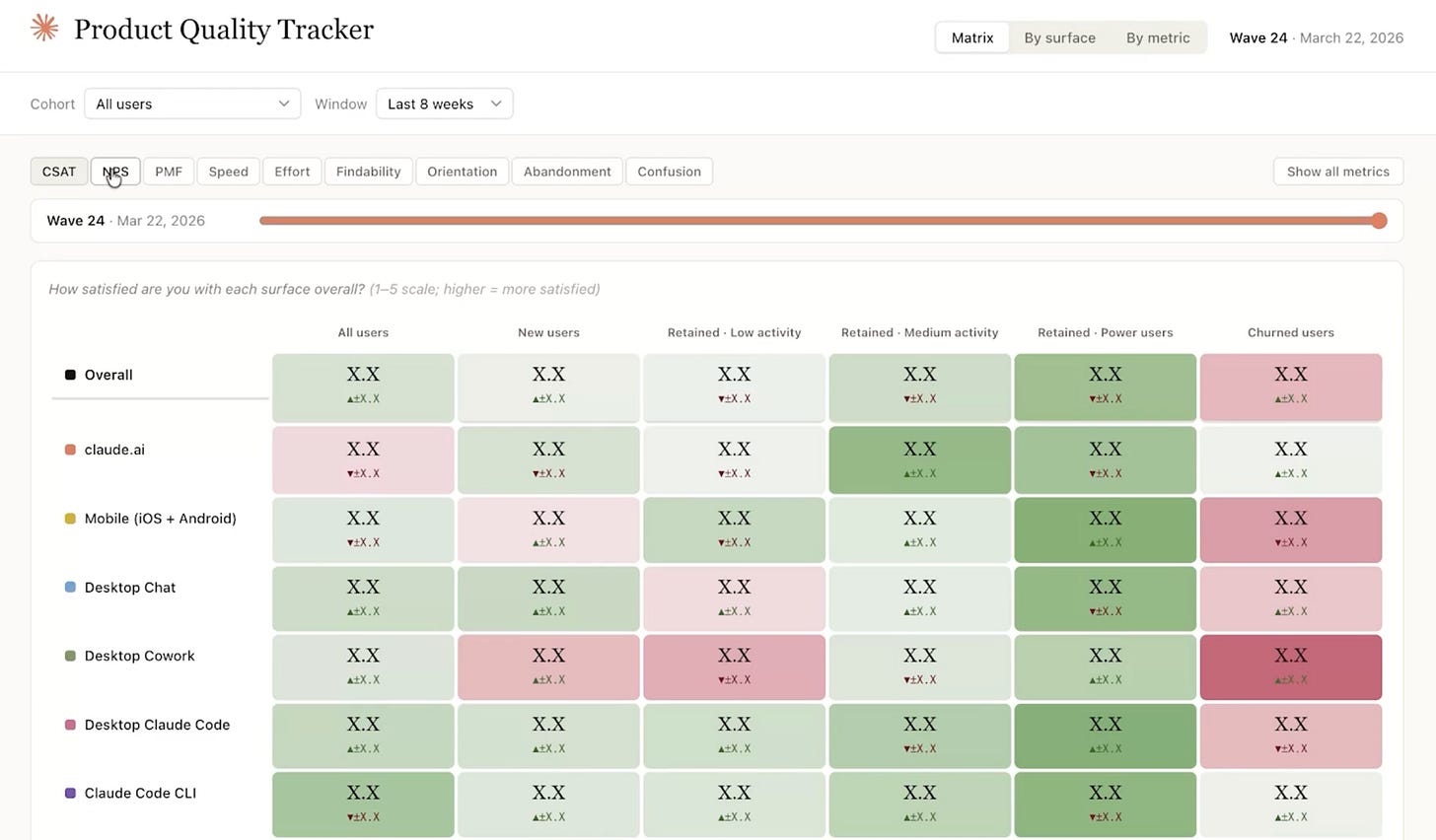Switch to the Matrix view tab
The image size is (1436, 840).
tap(972, 37)
